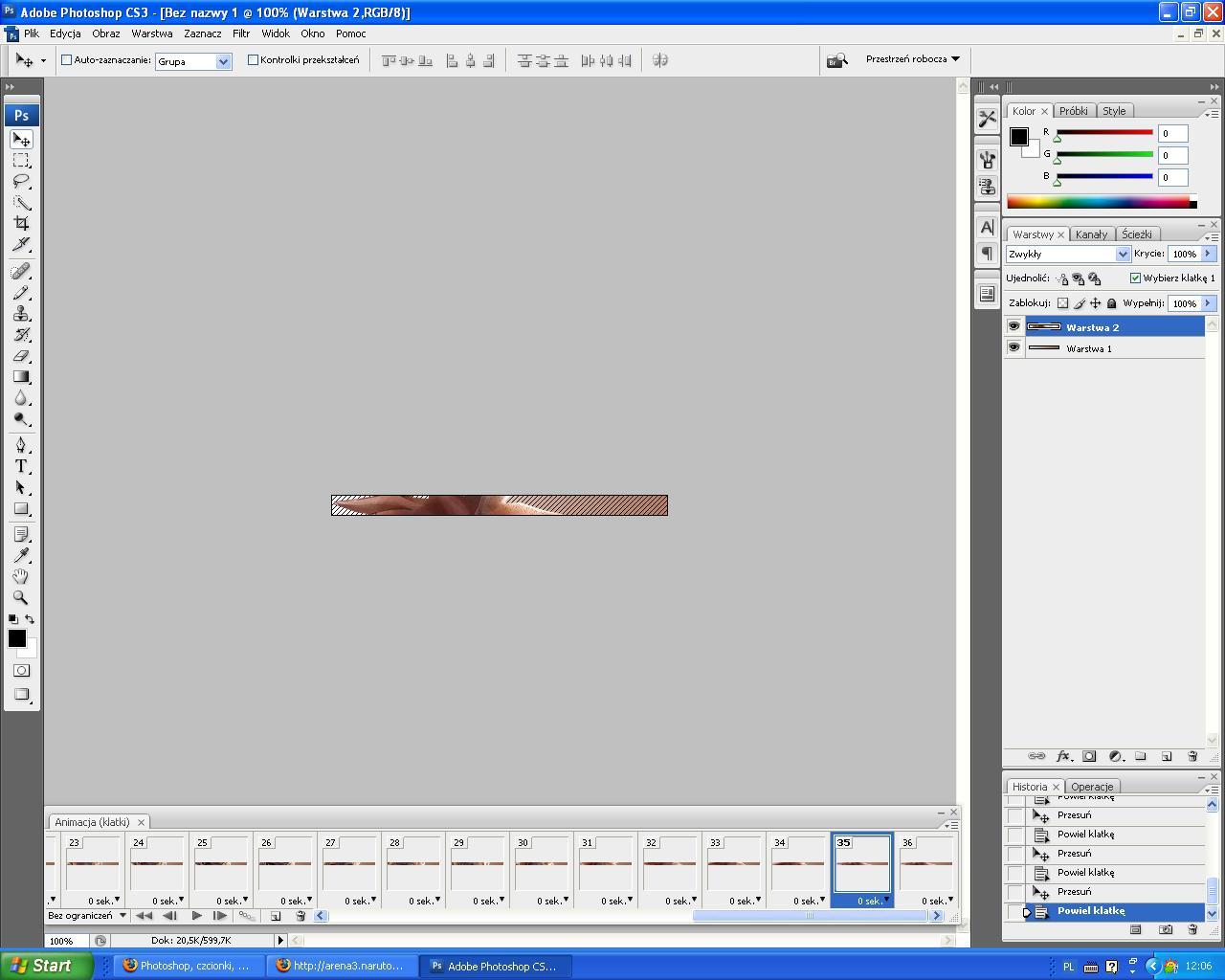Open the Grupa auto-select dropdown
This screenshot has width=1225, height=980.
(x=223, y=61)
